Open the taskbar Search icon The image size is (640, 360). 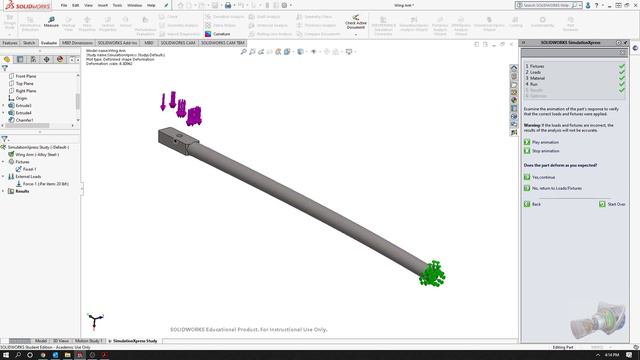click(18, 355)
